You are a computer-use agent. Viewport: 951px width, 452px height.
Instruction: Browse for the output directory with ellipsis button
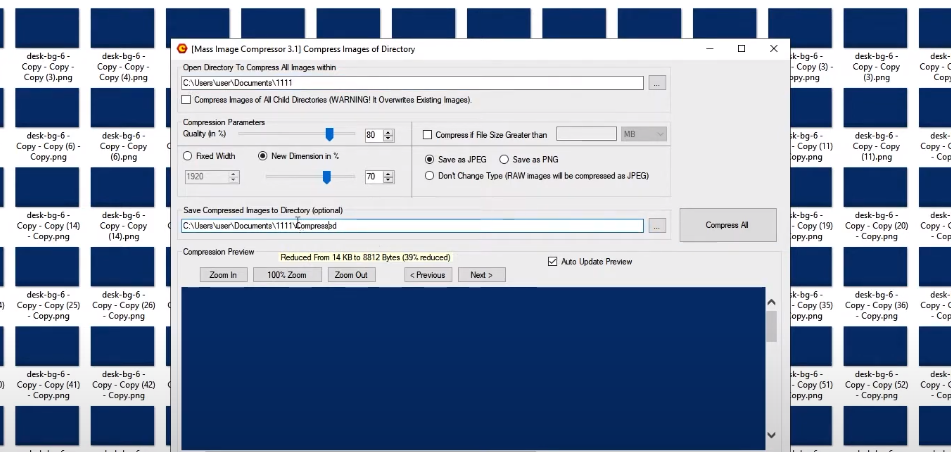pyautogui.click(x=657, y=226)
